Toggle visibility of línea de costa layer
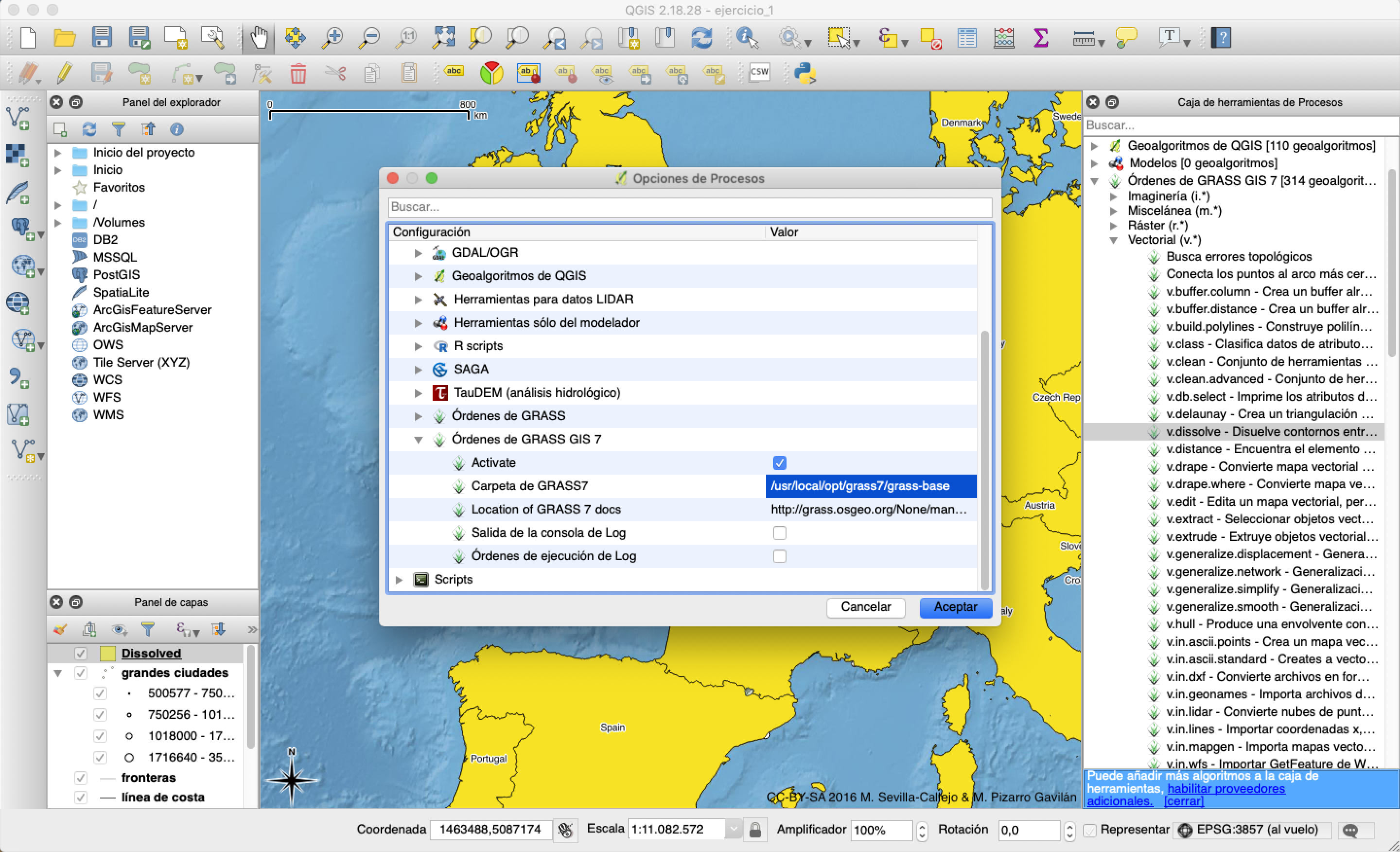The width and height of the screenshot is (1400, 852). pos(81,797)
